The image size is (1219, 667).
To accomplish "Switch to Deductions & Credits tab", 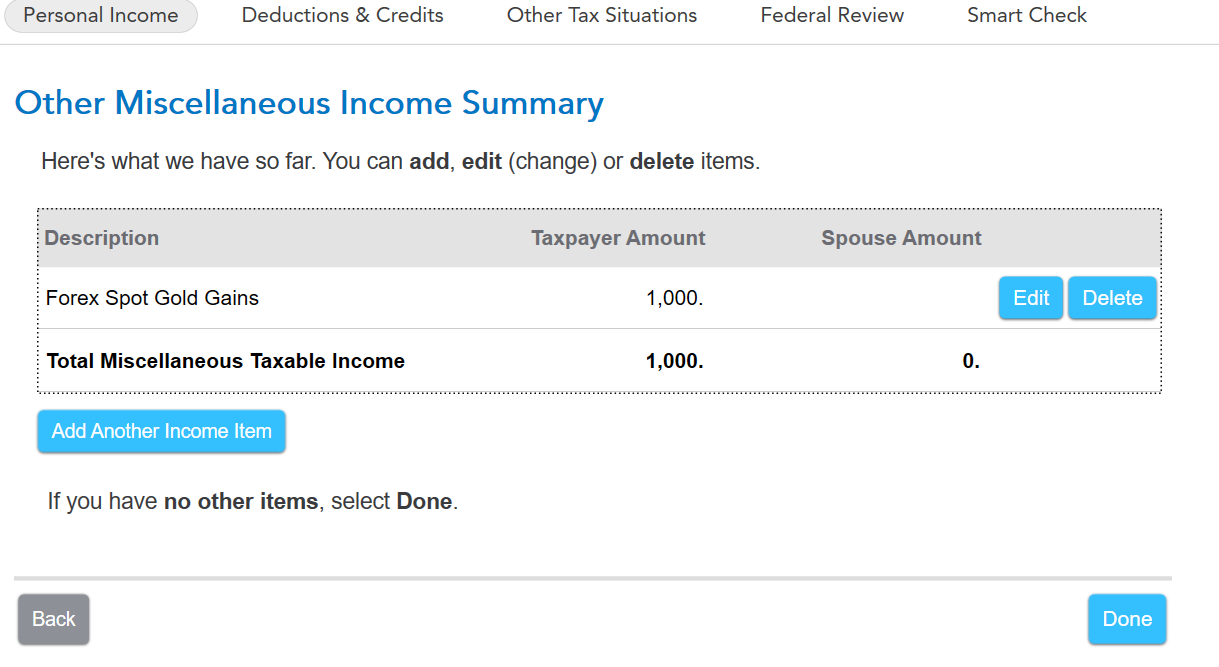I will click(342, 16).
